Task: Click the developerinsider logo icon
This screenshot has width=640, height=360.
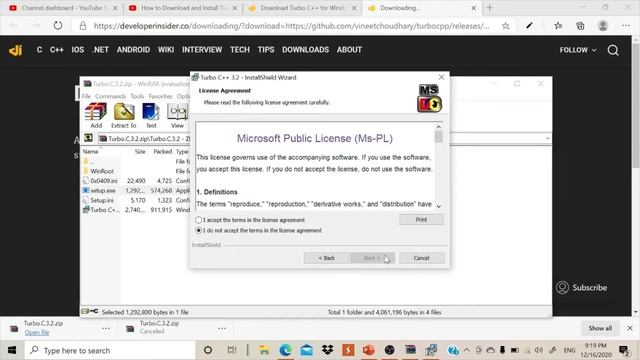Action: [16, 50]
